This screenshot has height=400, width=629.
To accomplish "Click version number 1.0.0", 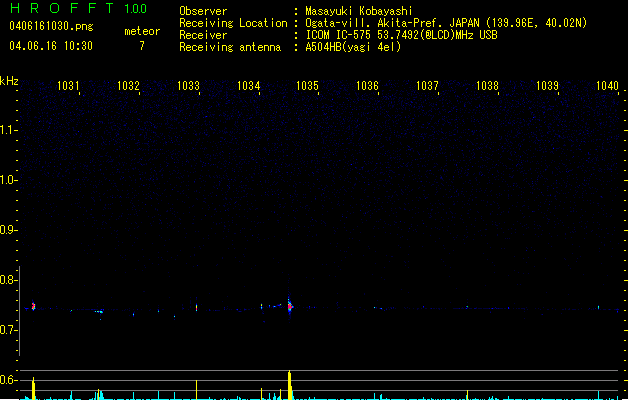I will point(136,8).
